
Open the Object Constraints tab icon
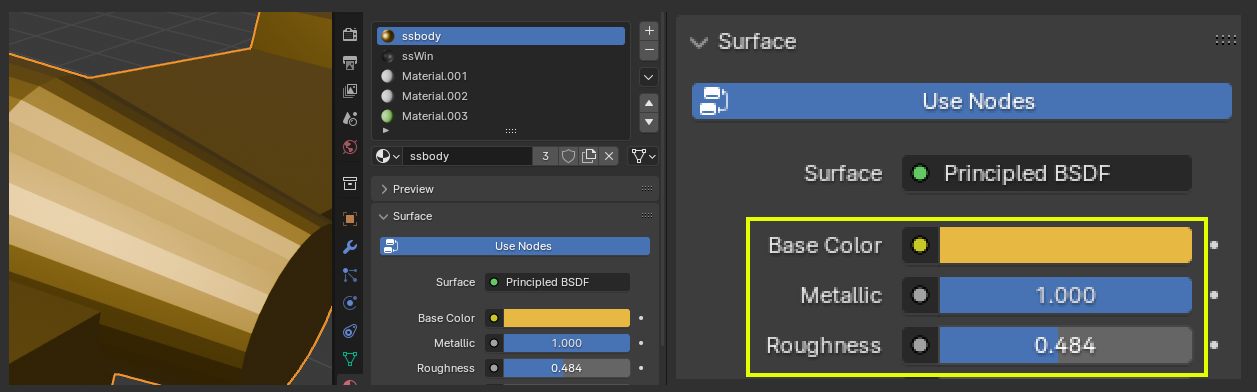click(350, 331)
